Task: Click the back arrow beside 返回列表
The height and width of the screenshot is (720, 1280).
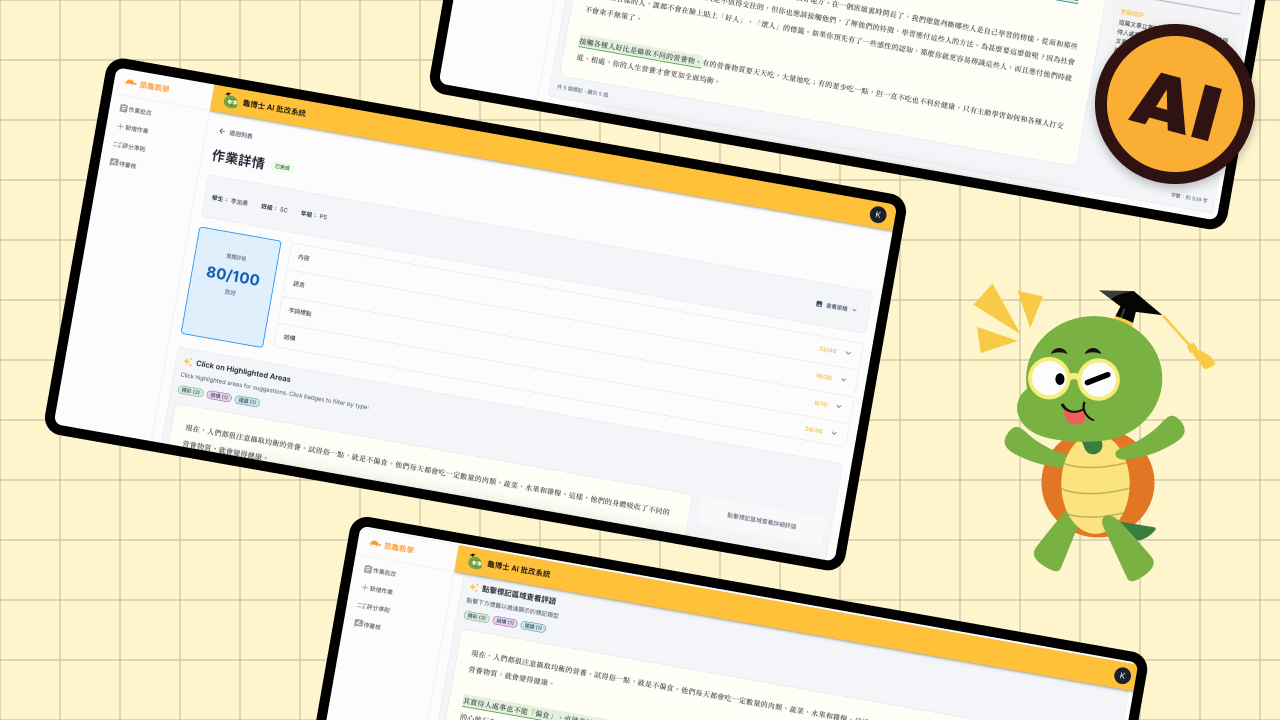Action: [x=222, y=131]
